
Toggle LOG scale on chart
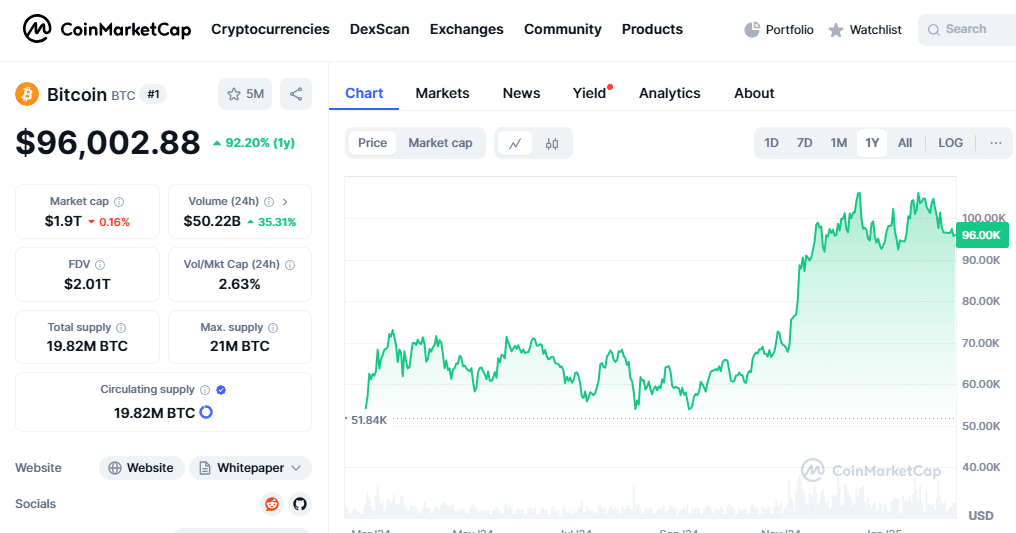(951, 143)
